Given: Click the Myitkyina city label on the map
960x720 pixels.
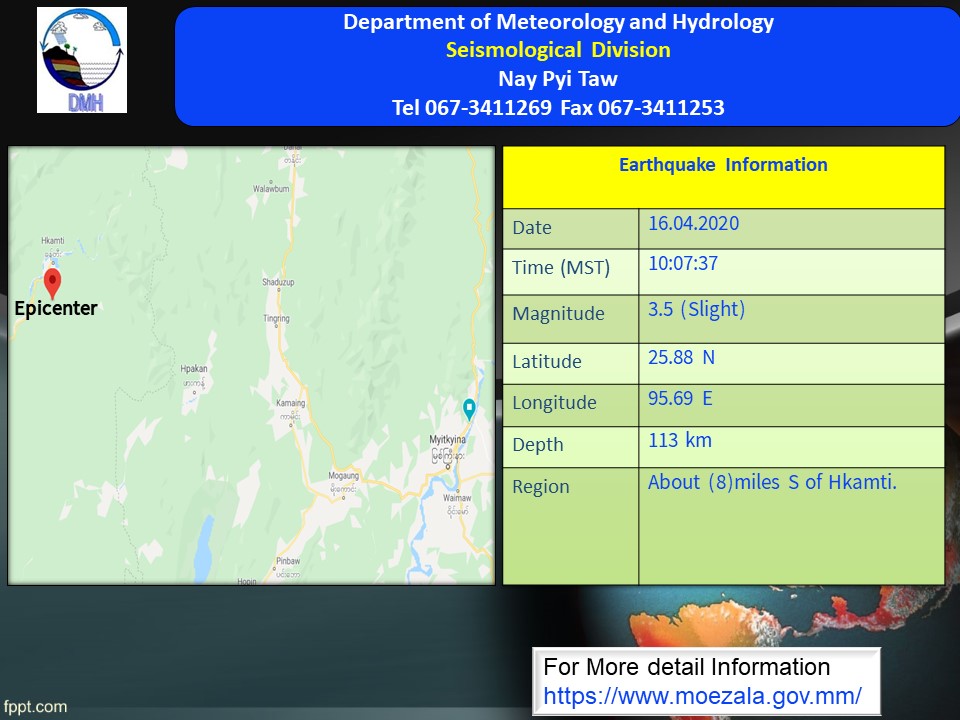Looking at the screenshot, I should tap(448, 440).
